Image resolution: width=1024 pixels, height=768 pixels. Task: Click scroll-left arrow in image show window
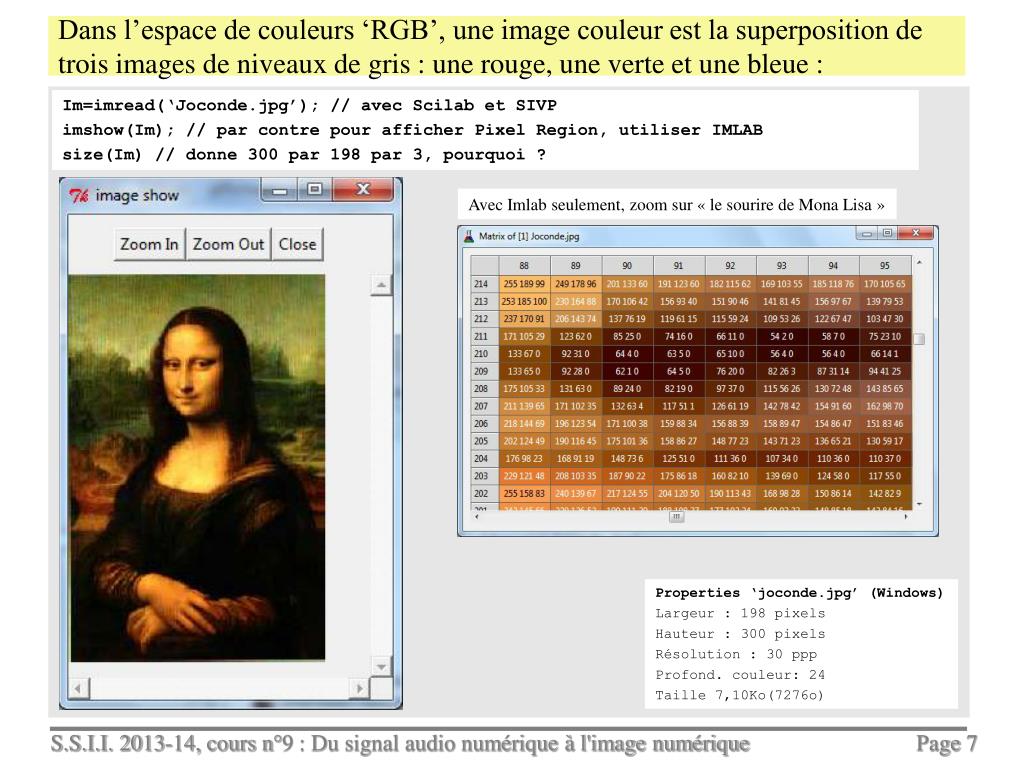coord(79,688)
